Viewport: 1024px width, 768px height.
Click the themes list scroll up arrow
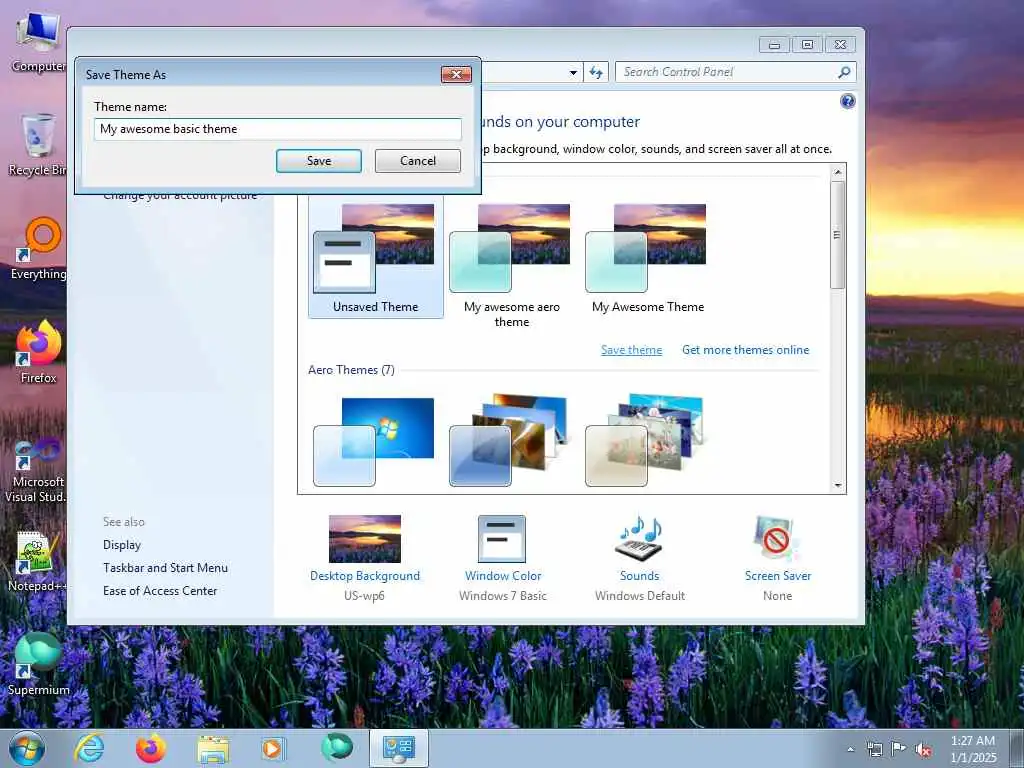838,172
